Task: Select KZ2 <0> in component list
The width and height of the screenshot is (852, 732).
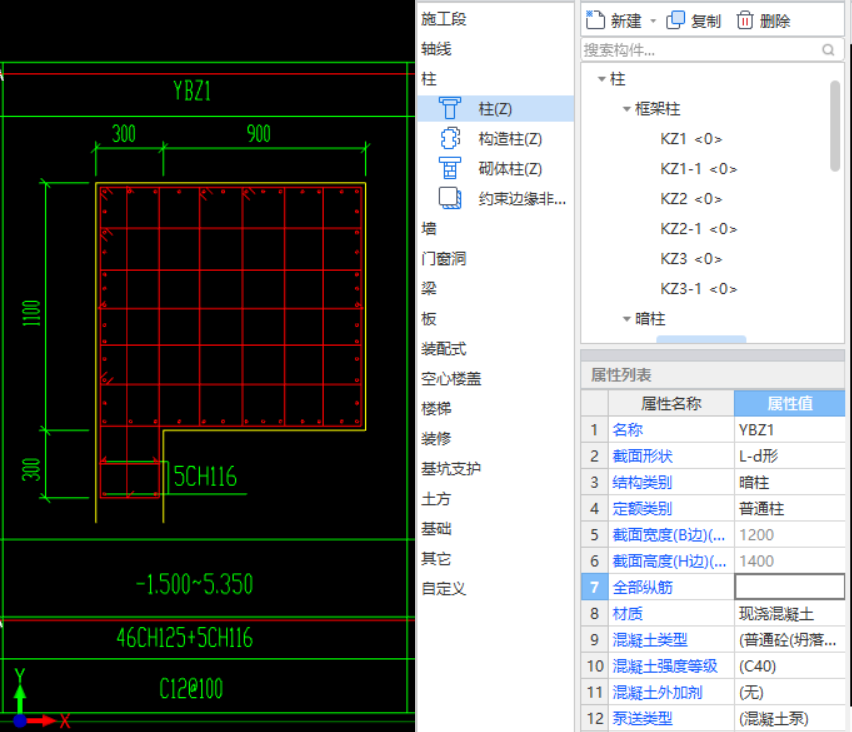Action: [x=691, y=199]
